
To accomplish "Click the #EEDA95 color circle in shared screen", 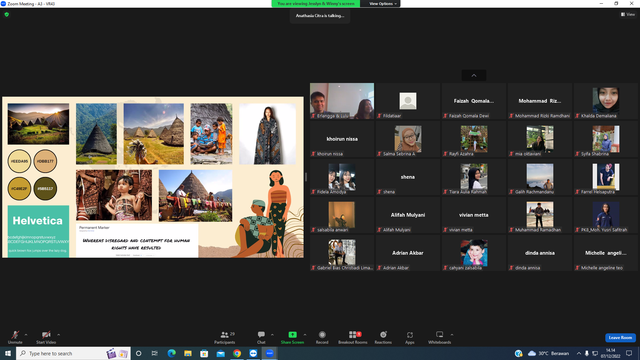I will coord(19,161).
